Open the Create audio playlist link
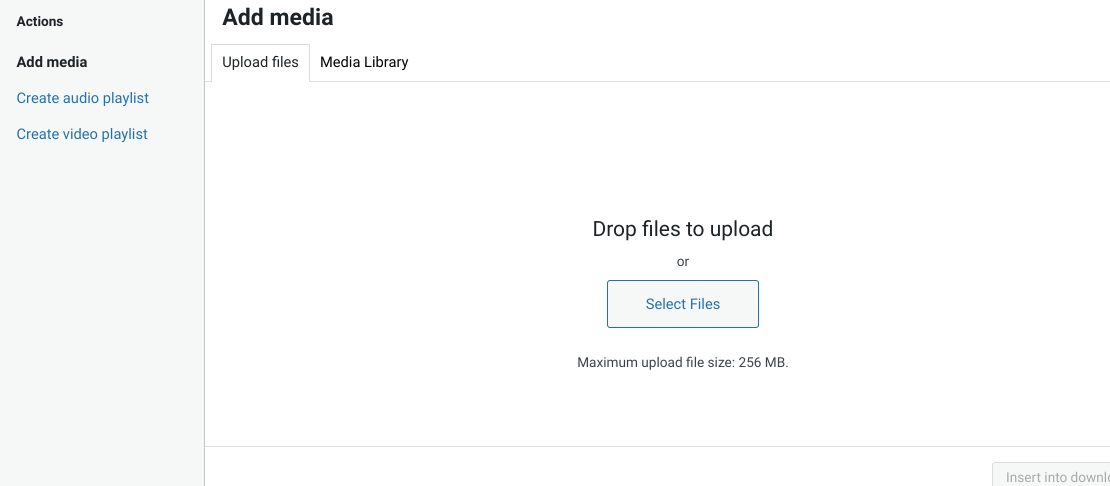This screenshot has height=486, width=1110. pos(83,98)
